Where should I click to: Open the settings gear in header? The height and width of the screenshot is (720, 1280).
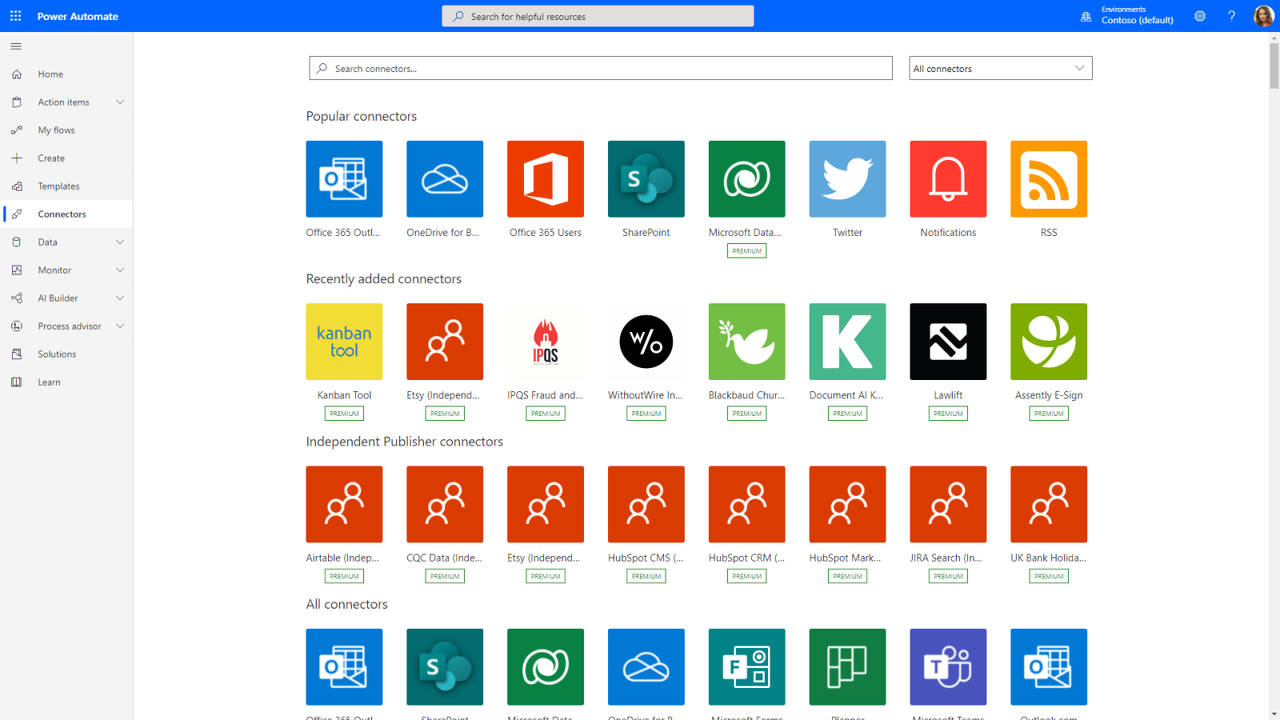tap(1200, 16)
